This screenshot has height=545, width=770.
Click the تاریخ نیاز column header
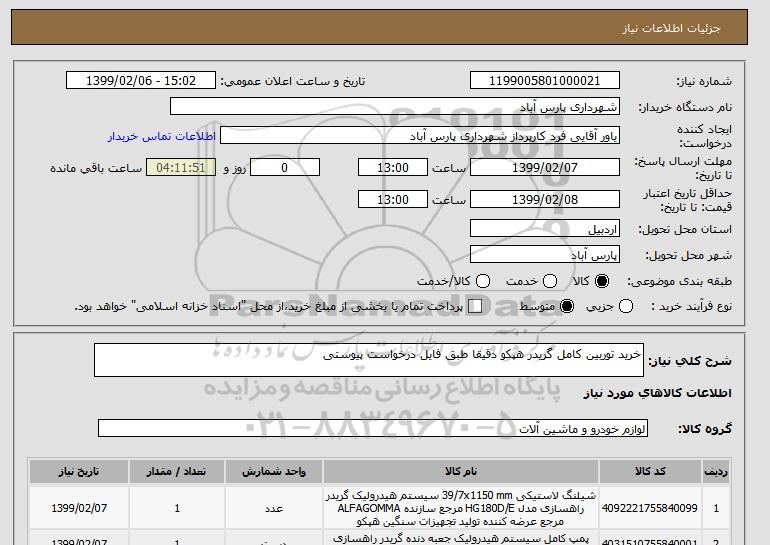79,471
